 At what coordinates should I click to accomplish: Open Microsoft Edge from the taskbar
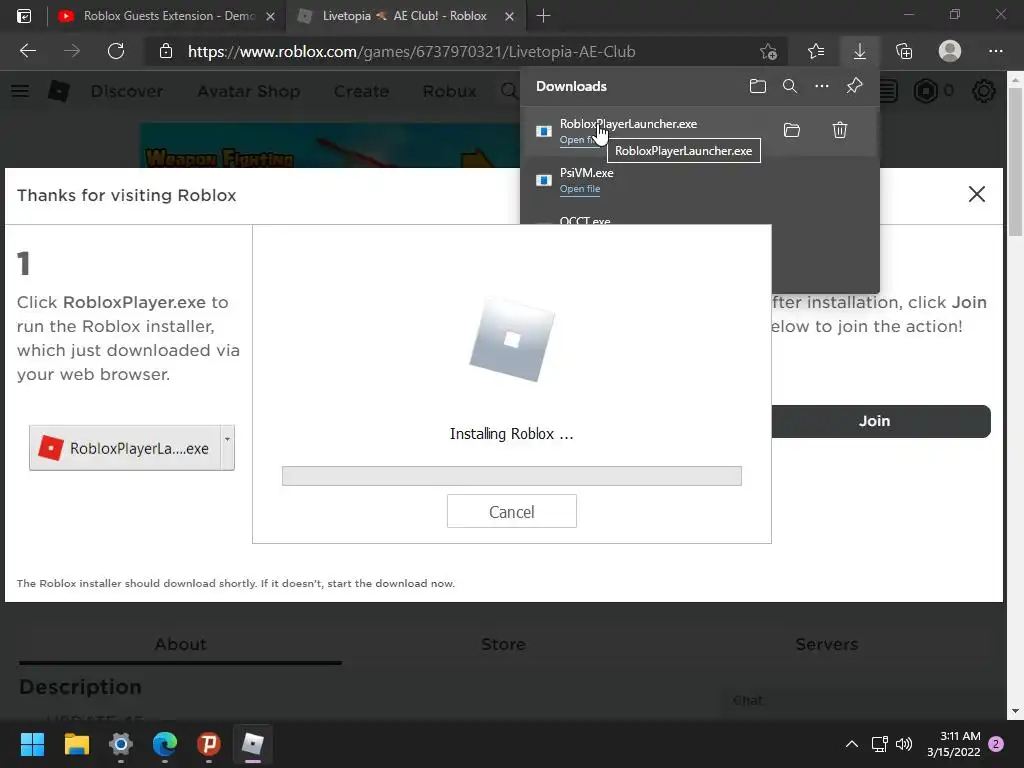[165, 744]
